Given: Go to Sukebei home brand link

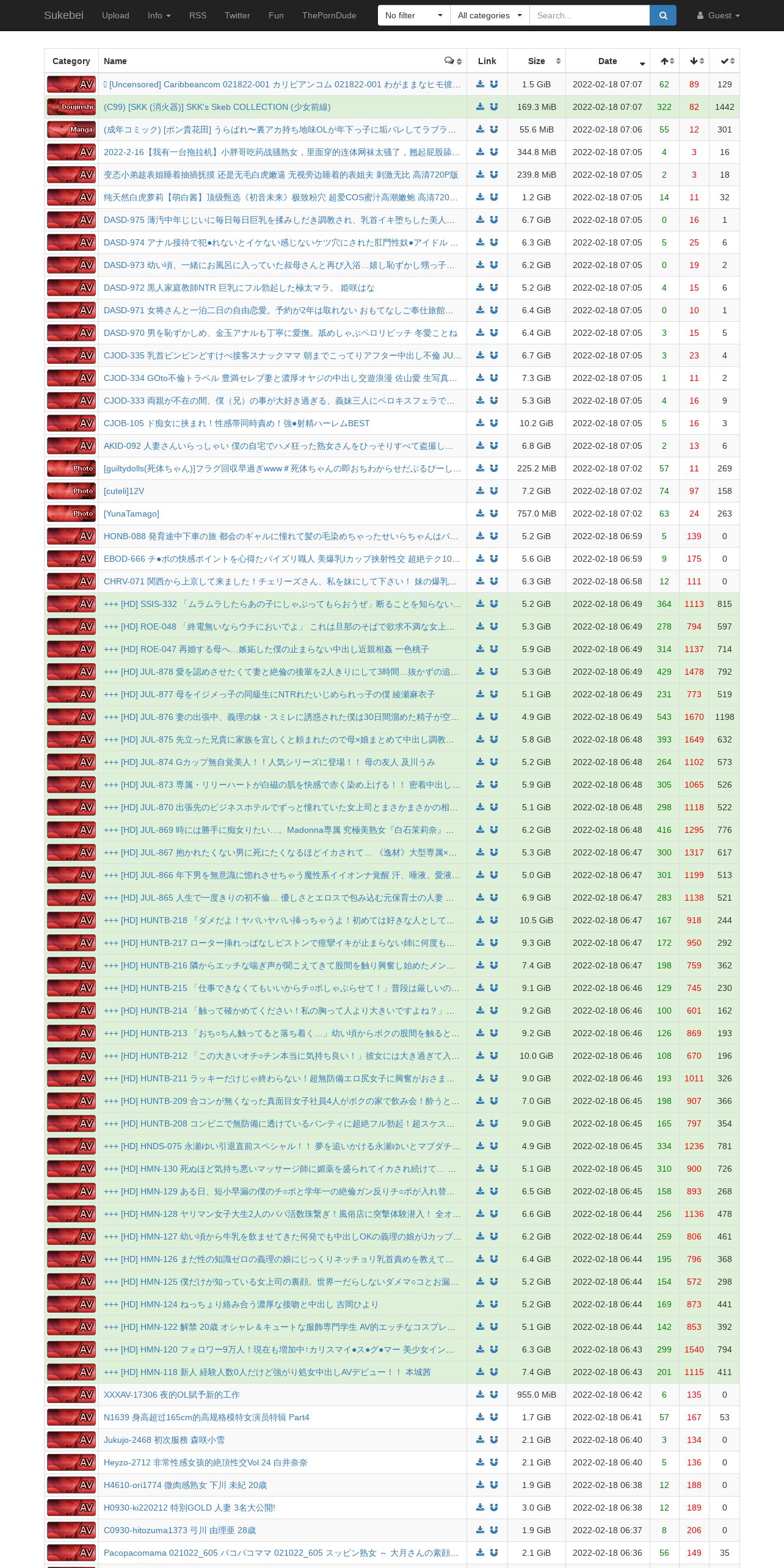Looking at the screenshot, I should (64, 15).
